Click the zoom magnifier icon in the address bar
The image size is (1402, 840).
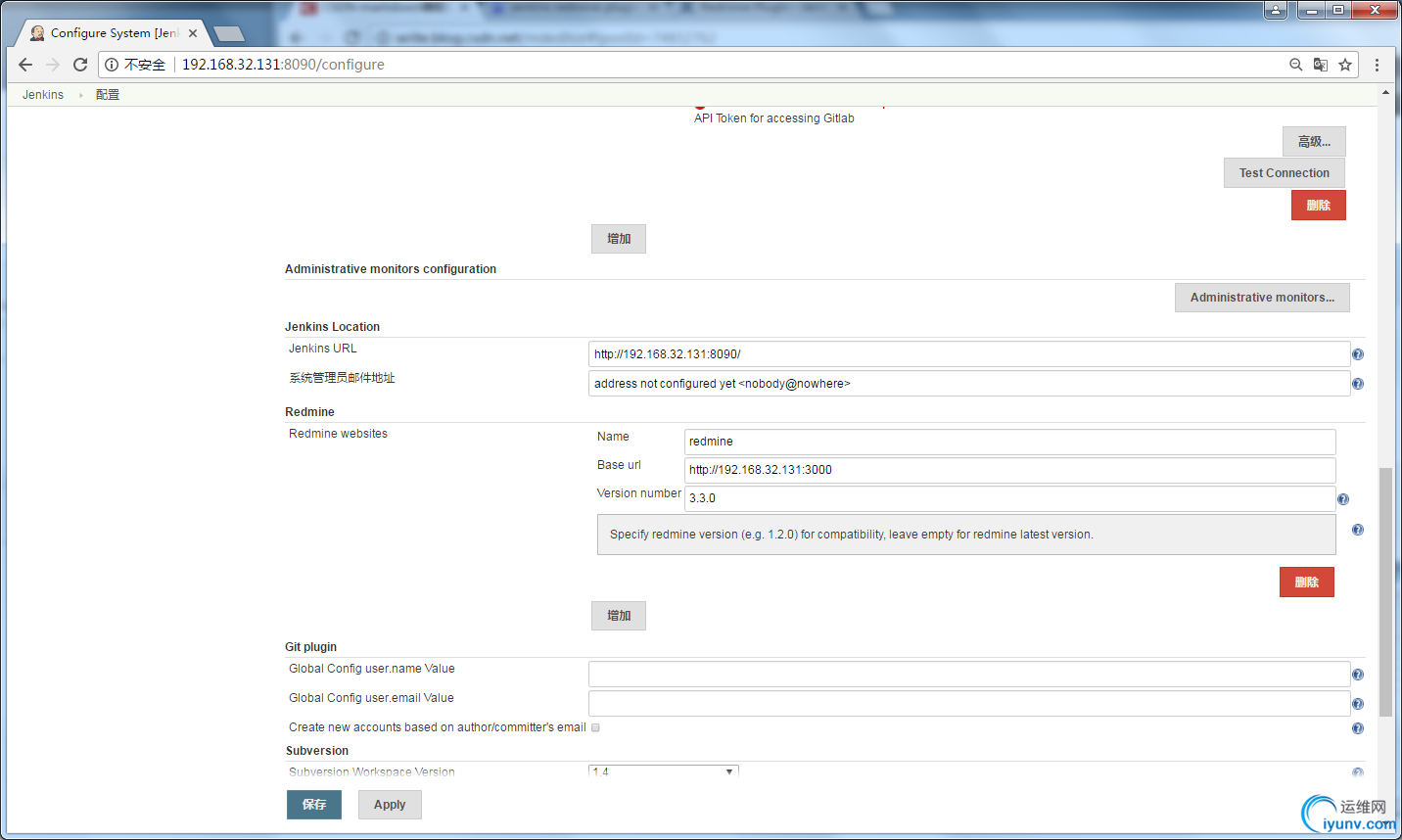tap(1295, 65)
